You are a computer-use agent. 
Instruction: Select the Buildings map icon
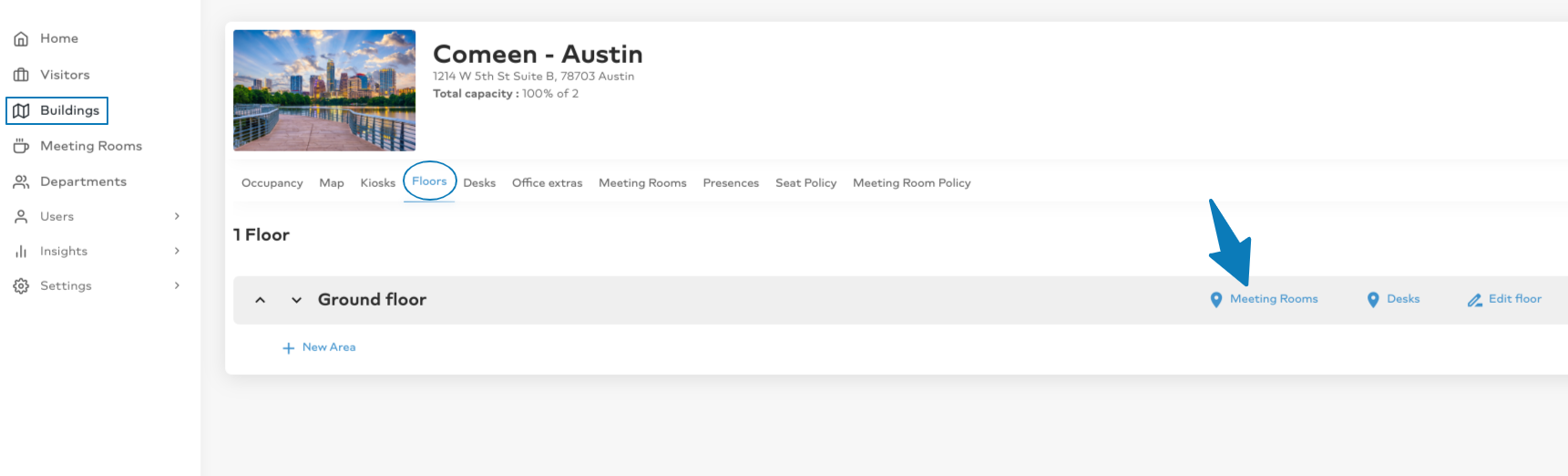tap(21, 110)
